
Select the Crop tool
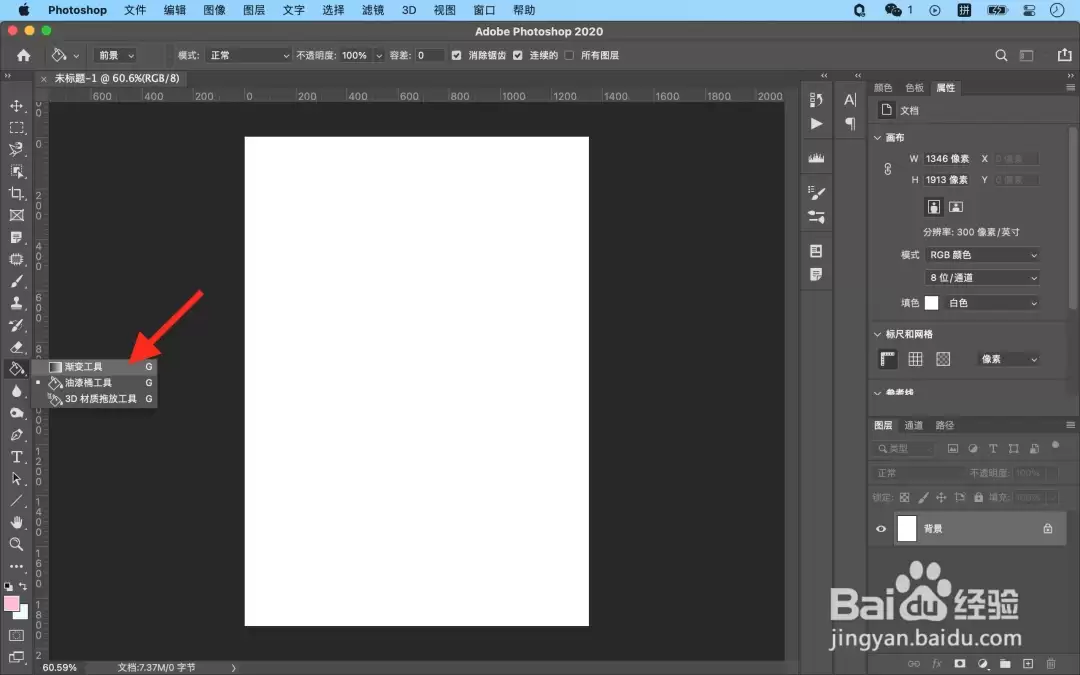(17, 194)
